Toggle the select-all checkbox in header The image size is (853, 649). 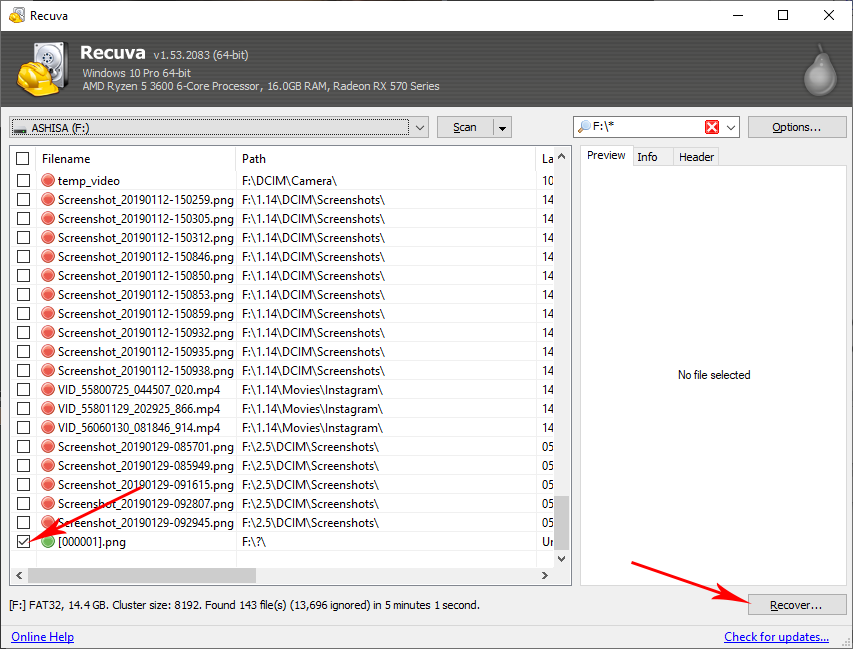[23, 158]
